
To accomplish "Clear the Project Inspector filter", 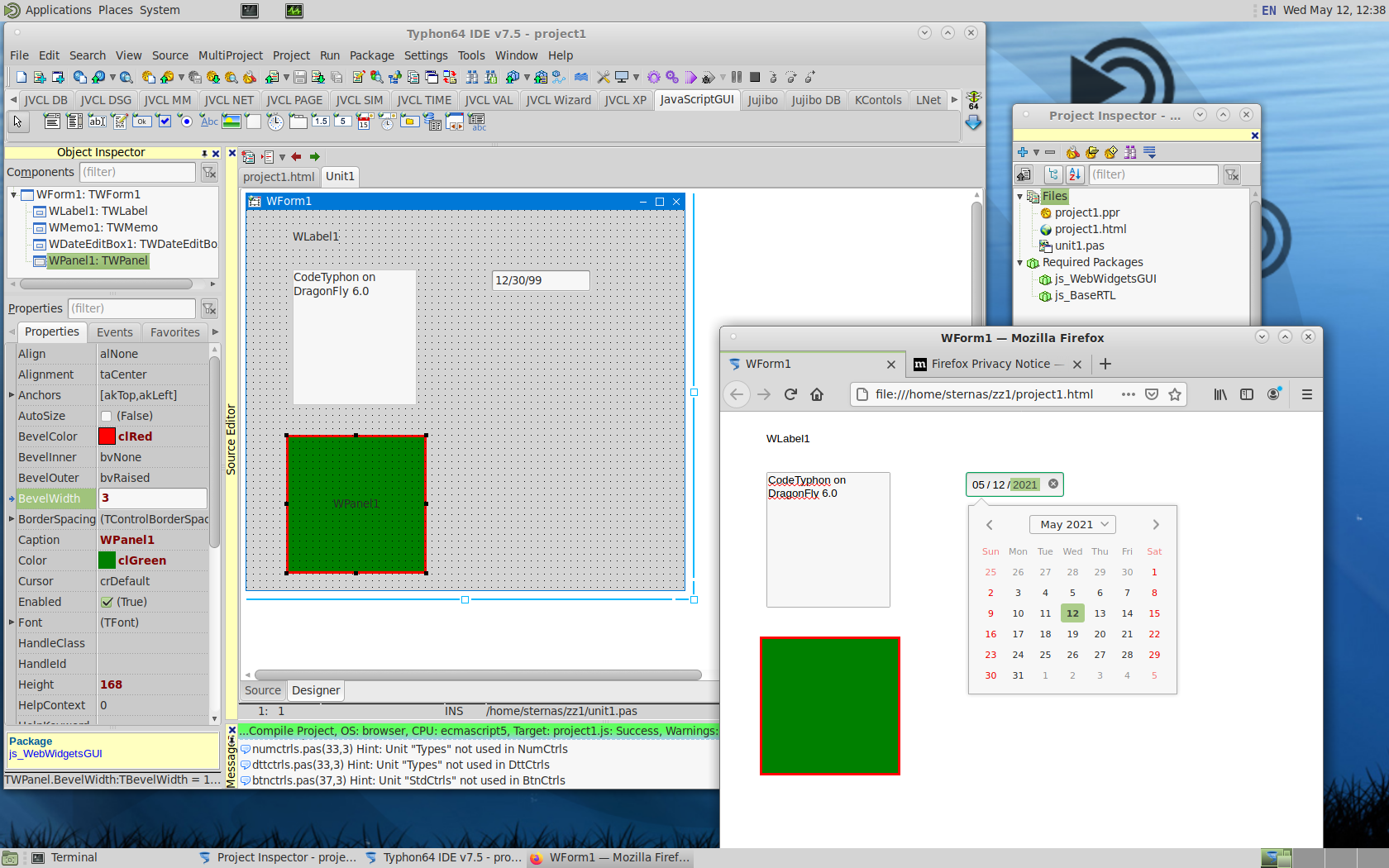I will [1232, 174].
